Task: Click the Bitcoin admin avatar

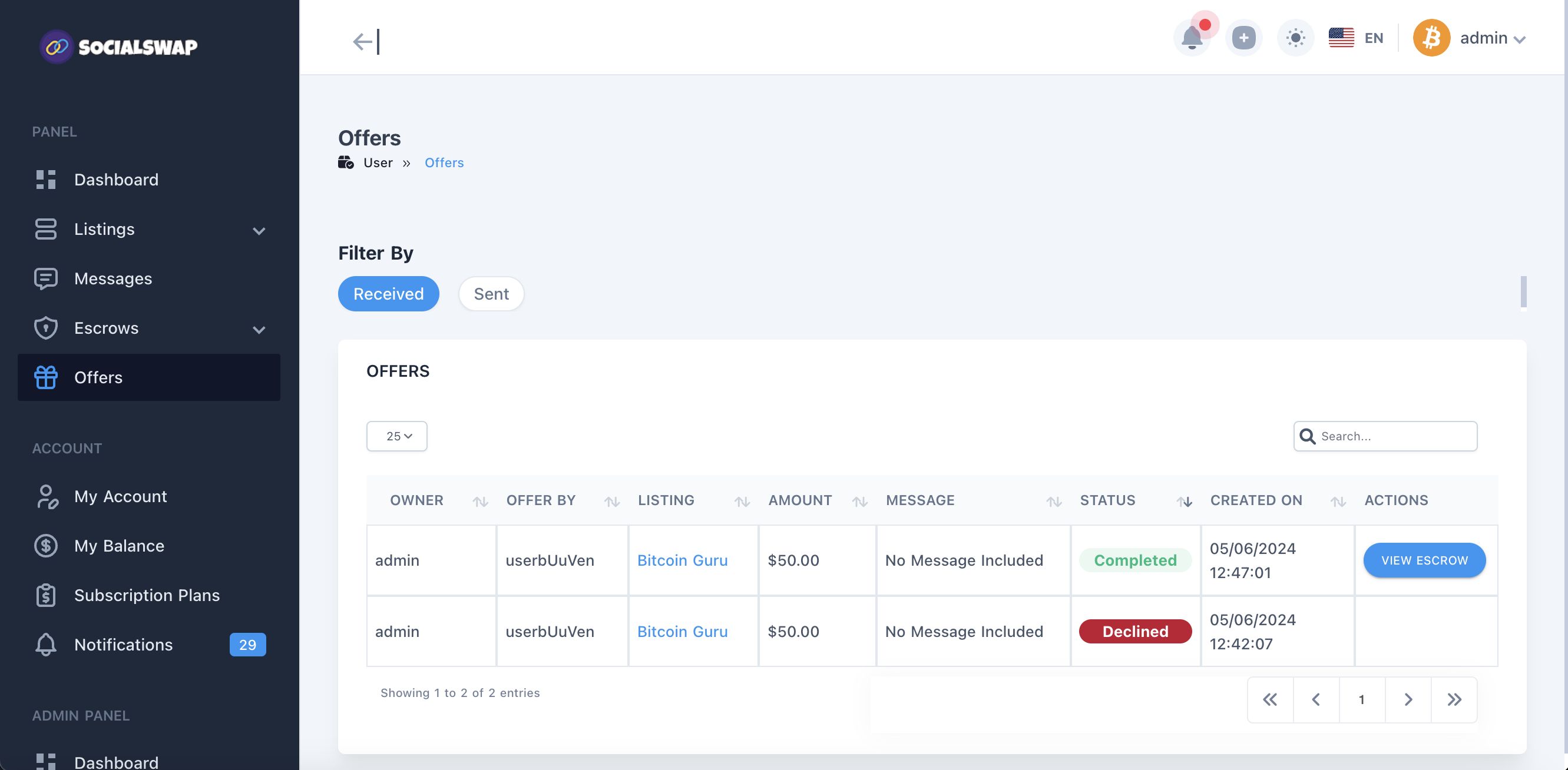Action: (x=1431, y=38)
